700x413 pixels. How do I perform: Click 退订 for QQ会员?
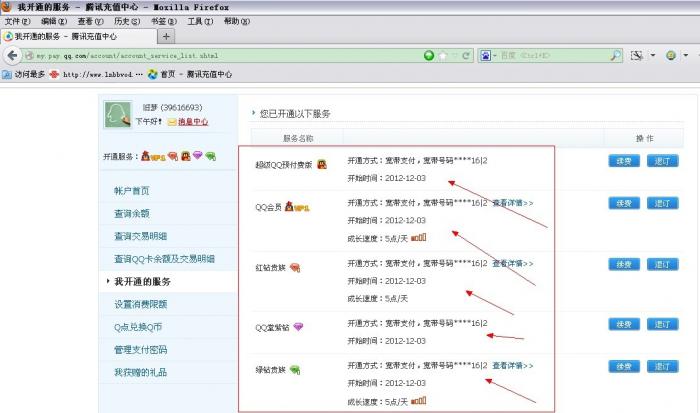pyautogui.click(x=662, y=203)
